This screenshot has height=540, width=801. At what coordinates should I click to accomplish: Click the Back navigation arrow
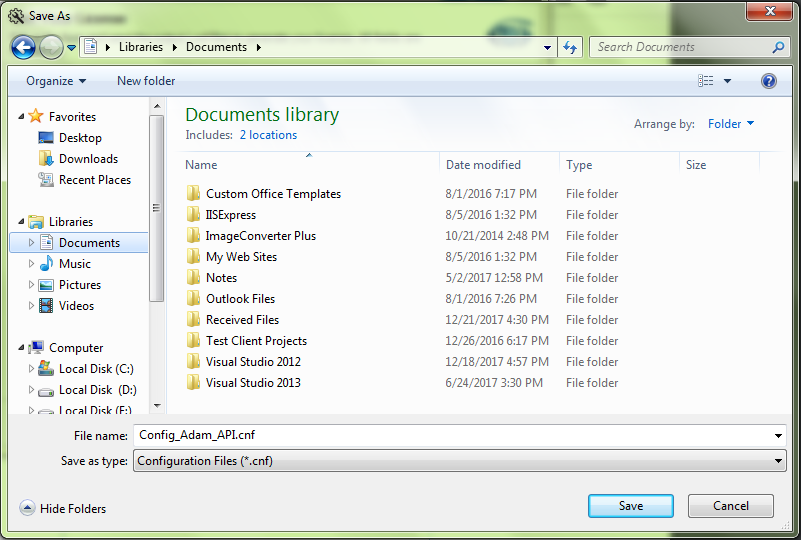[23, 48]
